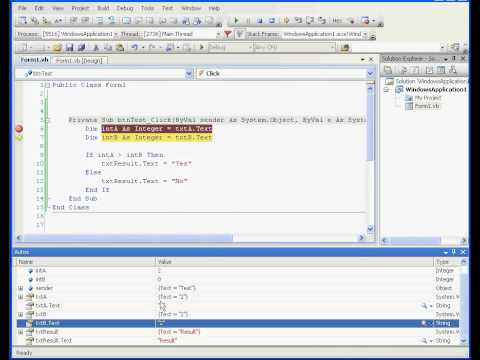
Task: Click the Step Out icon
Action: [322, 21]
